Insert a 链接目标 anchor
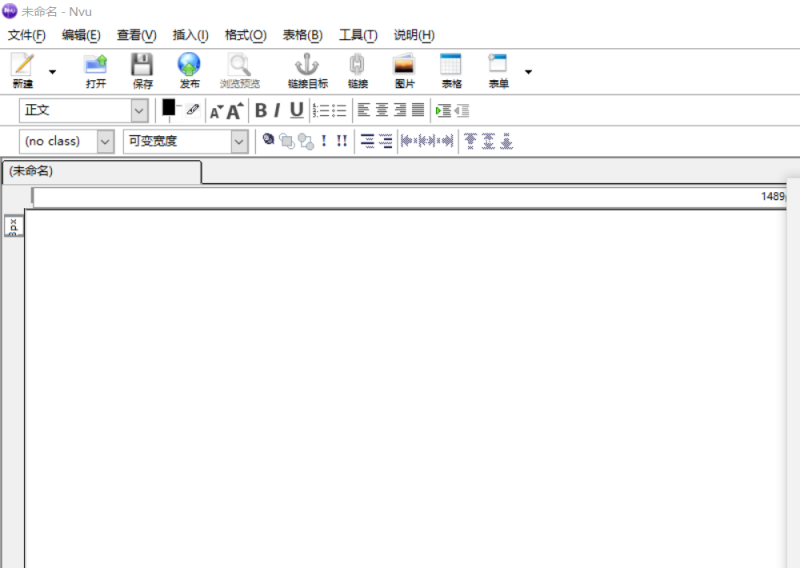800x568 pixels. pyautogui.click(x=307, y=67)
